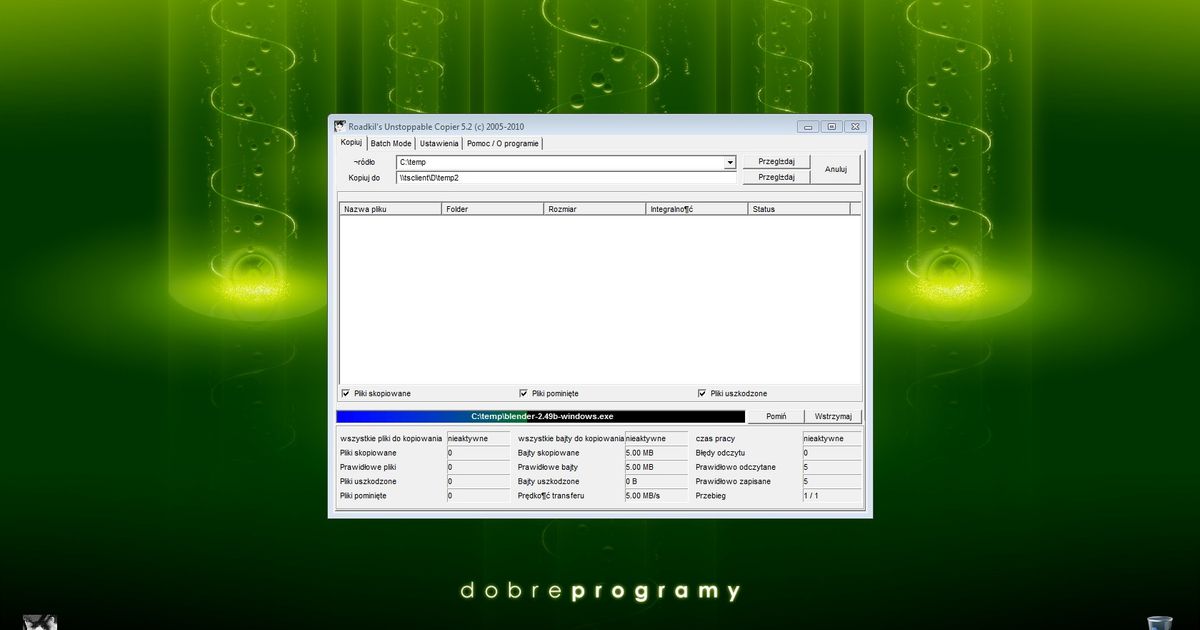The width and height of the screenshot is (1200, 630).
Task: Click the 'wszystkie bajty do kopiowania' value field
Action: point(656,438)
